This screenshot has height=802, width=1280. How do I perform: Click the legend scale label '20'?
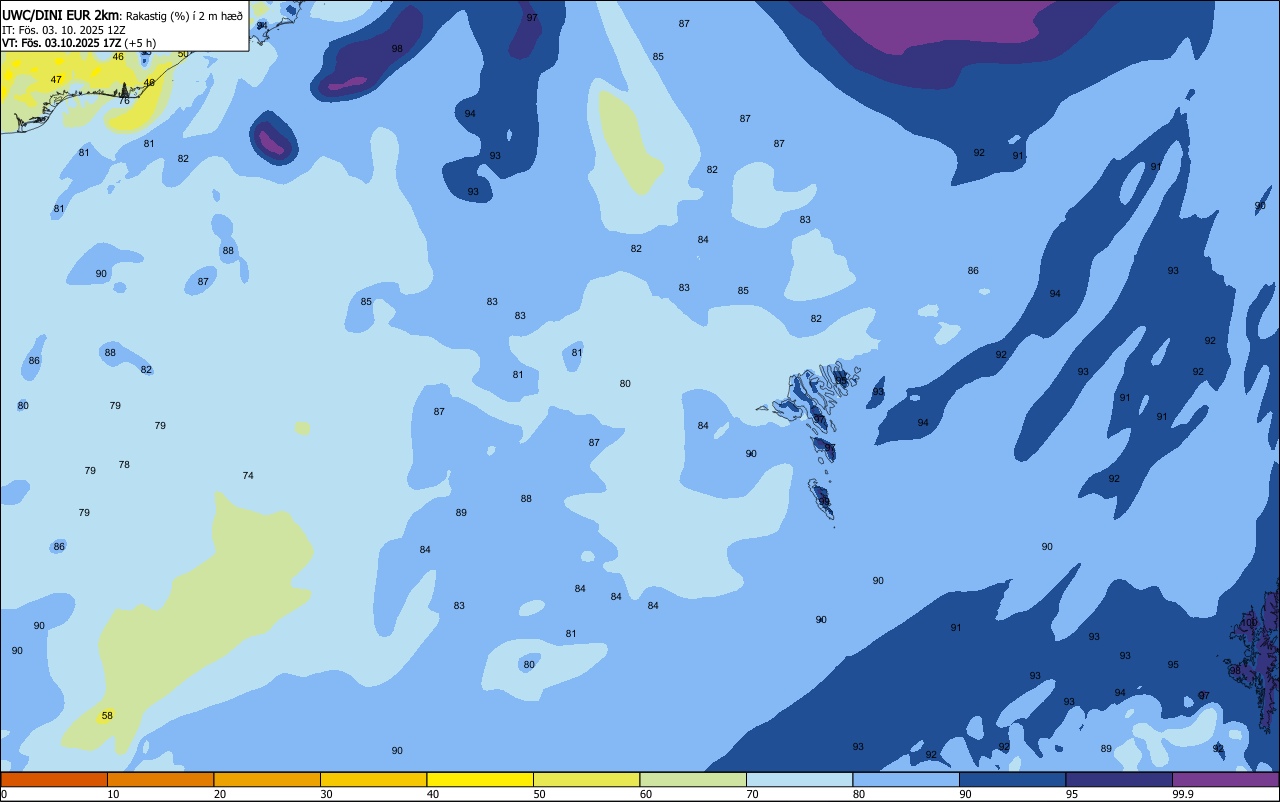(x=220, y=794)
